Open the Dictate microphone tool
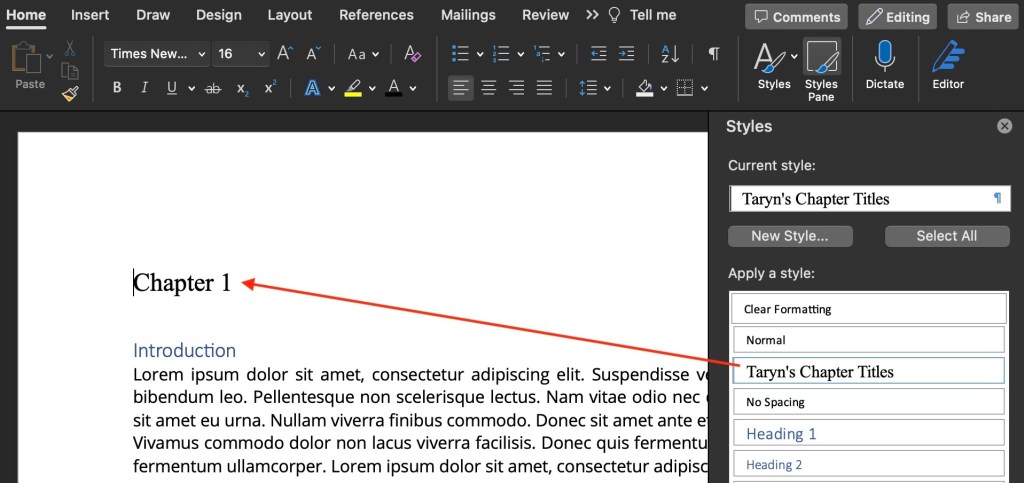The width and height of the screenshot is (1024, 483). point(884,66)
